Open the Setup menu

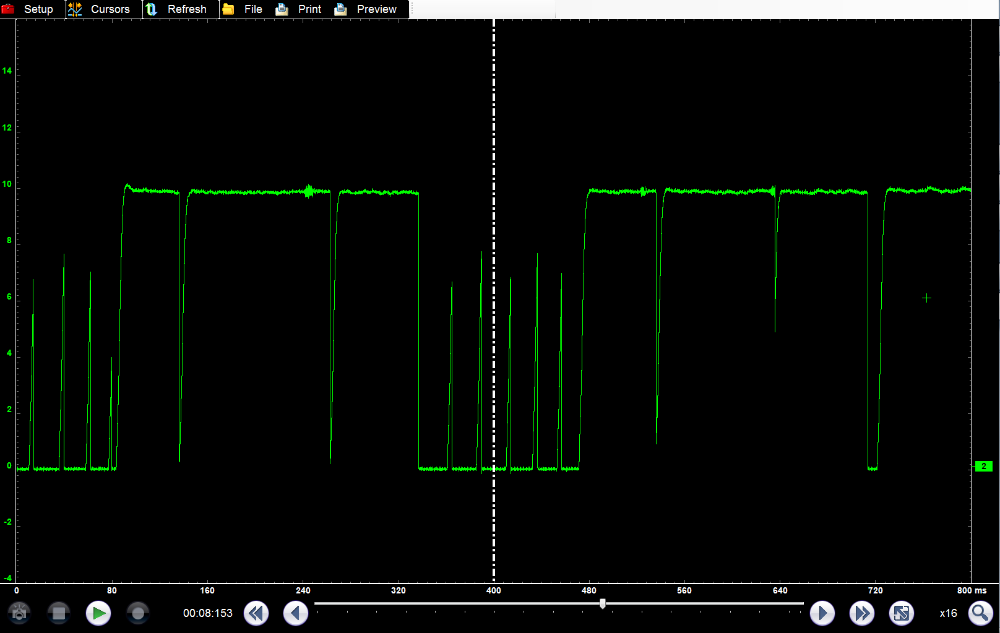point(38,9)
